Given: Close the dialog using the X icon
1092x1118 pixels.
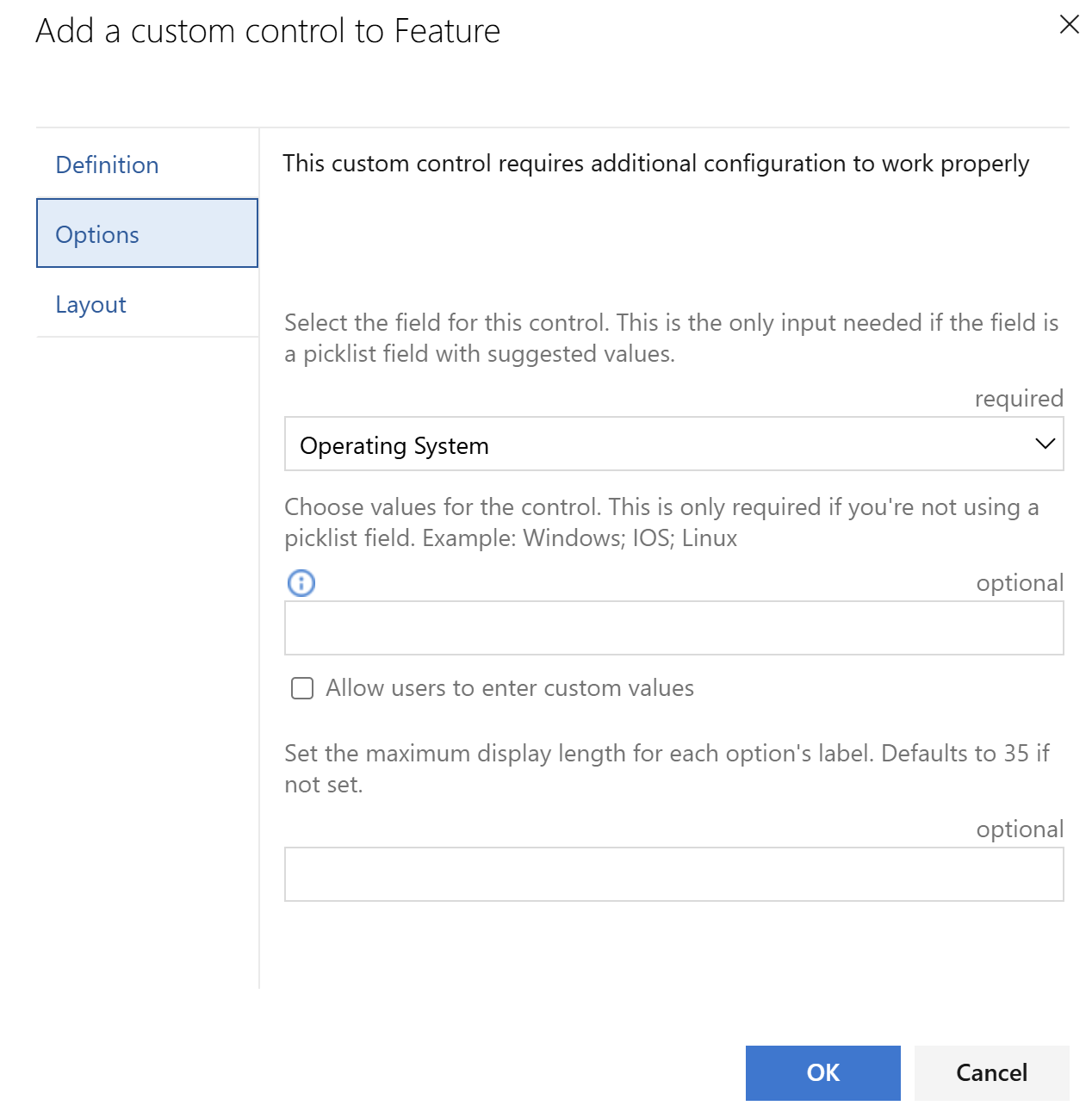Looking at the screenshot, I should click(x=1069, y=25).
